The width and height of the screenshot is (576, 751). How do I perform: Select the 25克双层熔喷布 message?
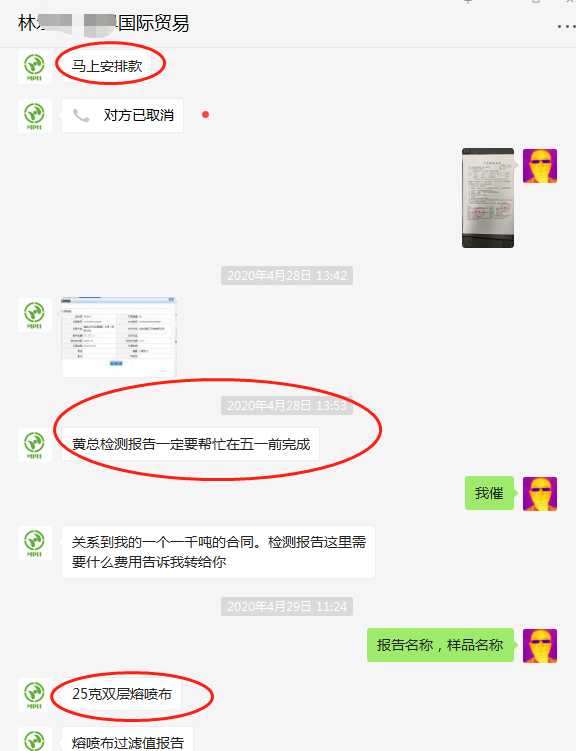122,694
